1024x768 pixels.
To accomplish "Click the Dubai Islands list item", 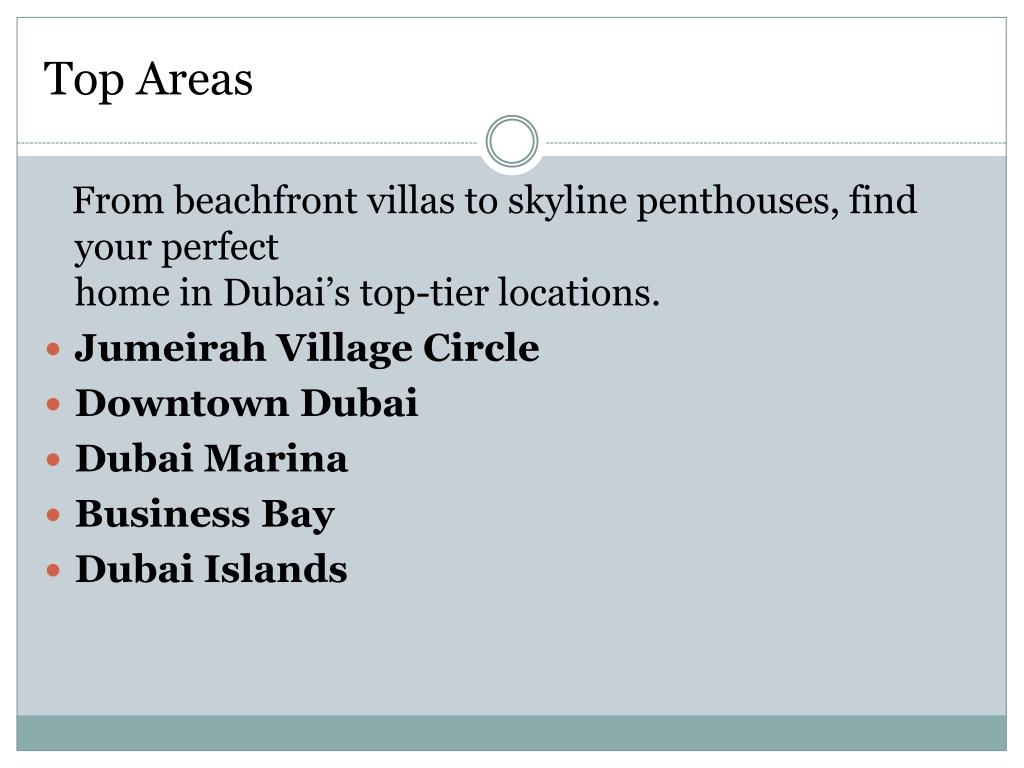I will [x=212, y=569].
